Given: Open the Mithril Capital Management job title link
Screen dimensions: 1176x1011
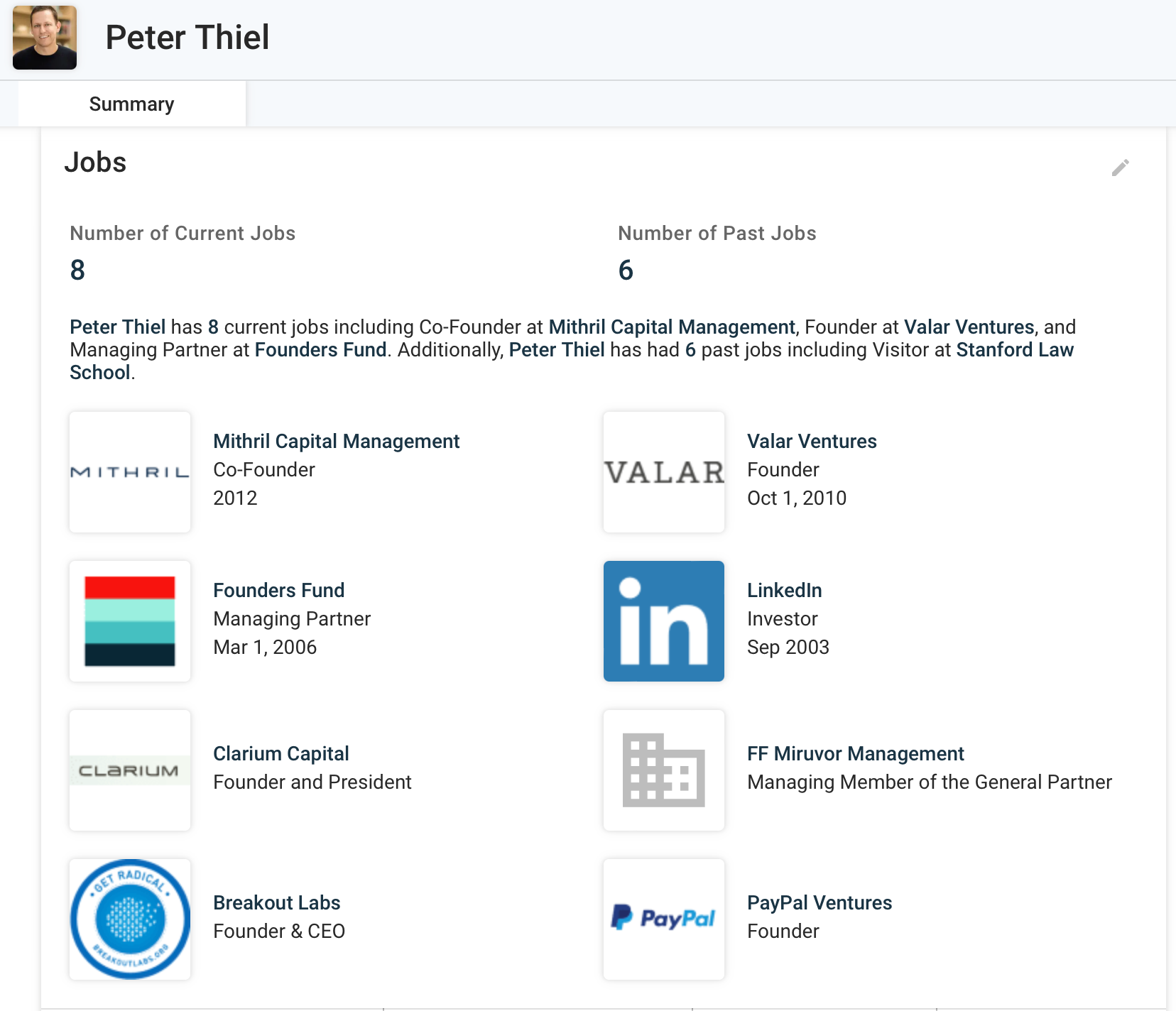Looking at the screenshot, I should [336, 442].
